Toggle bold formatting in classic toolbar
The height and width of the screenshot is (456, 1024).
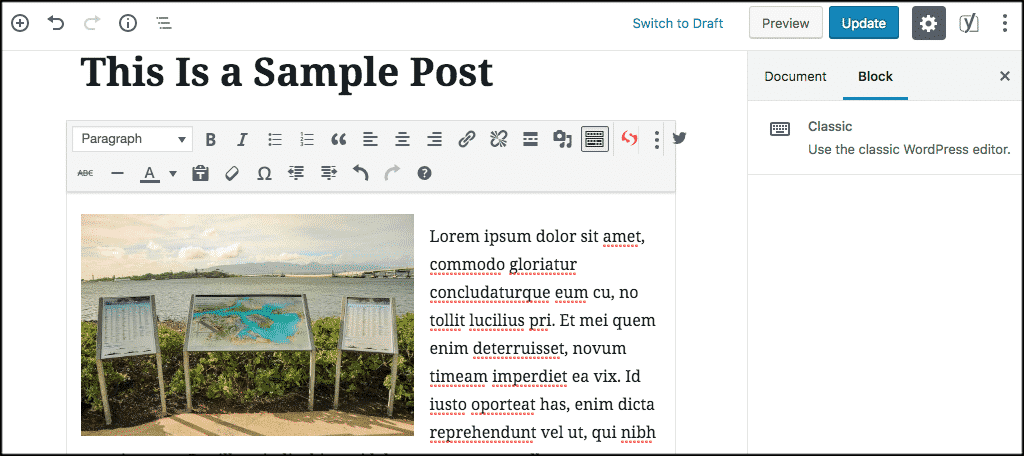click(211, 140)
